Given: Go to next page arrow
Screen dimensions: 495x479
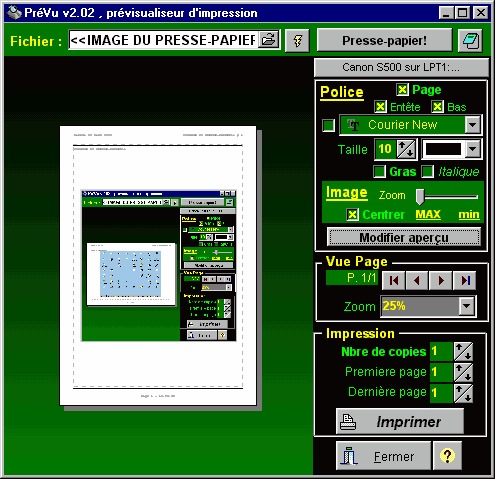Looking at the screenshot, I should [441, 280].
